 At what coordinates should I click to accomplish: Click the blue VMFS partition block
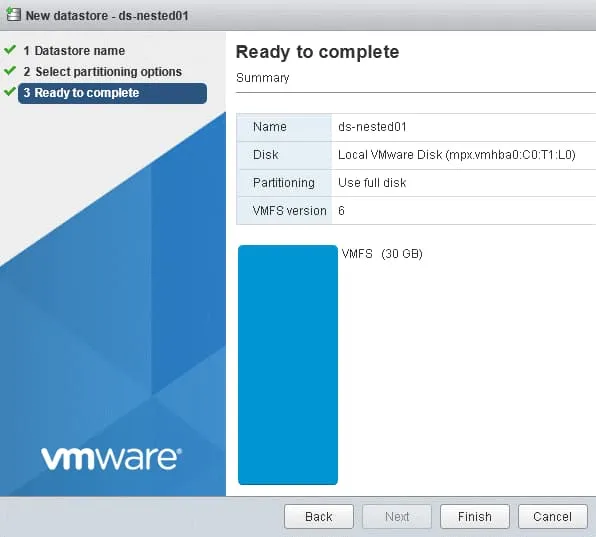[x=288, y=365]
